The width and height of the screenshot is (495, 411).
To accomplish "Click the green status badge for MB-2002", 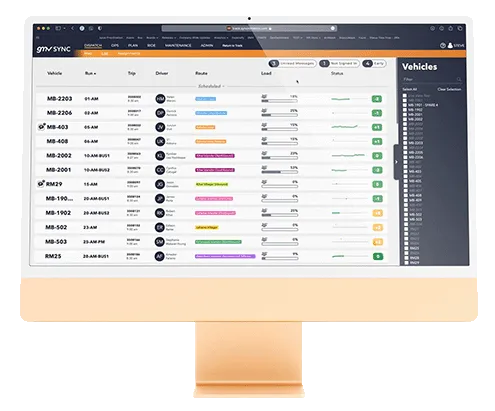I will [x=377, y=156].
